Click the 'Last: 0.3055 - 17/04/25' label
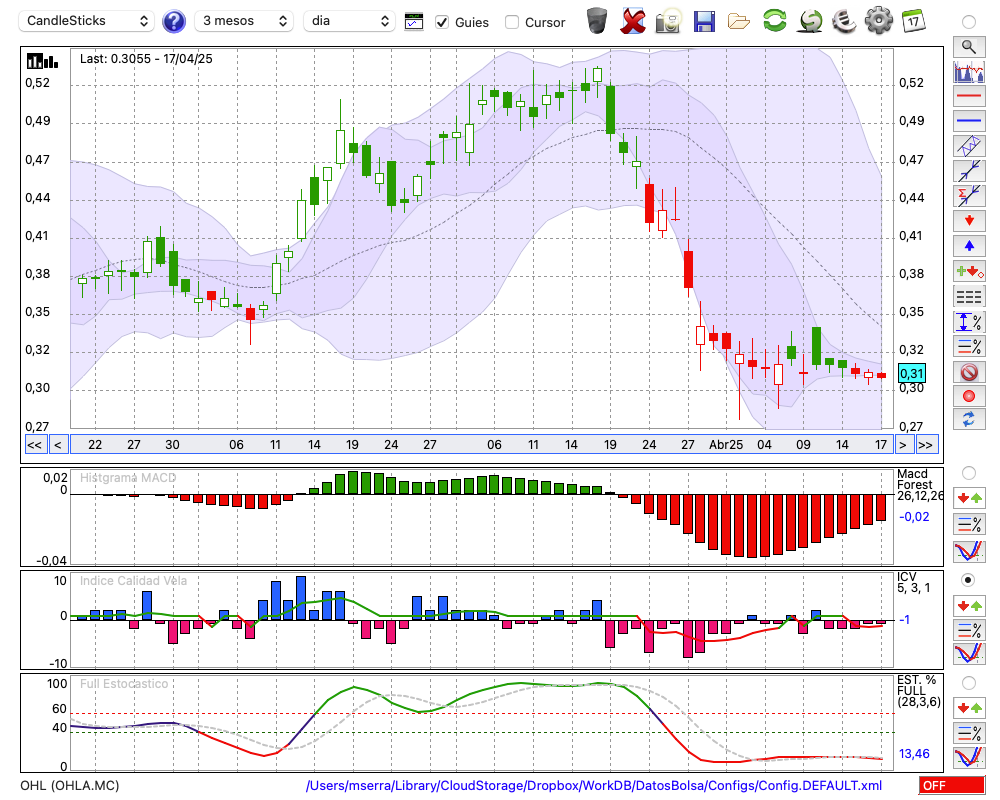This screenshot has width=1000, height=800. 146,59
